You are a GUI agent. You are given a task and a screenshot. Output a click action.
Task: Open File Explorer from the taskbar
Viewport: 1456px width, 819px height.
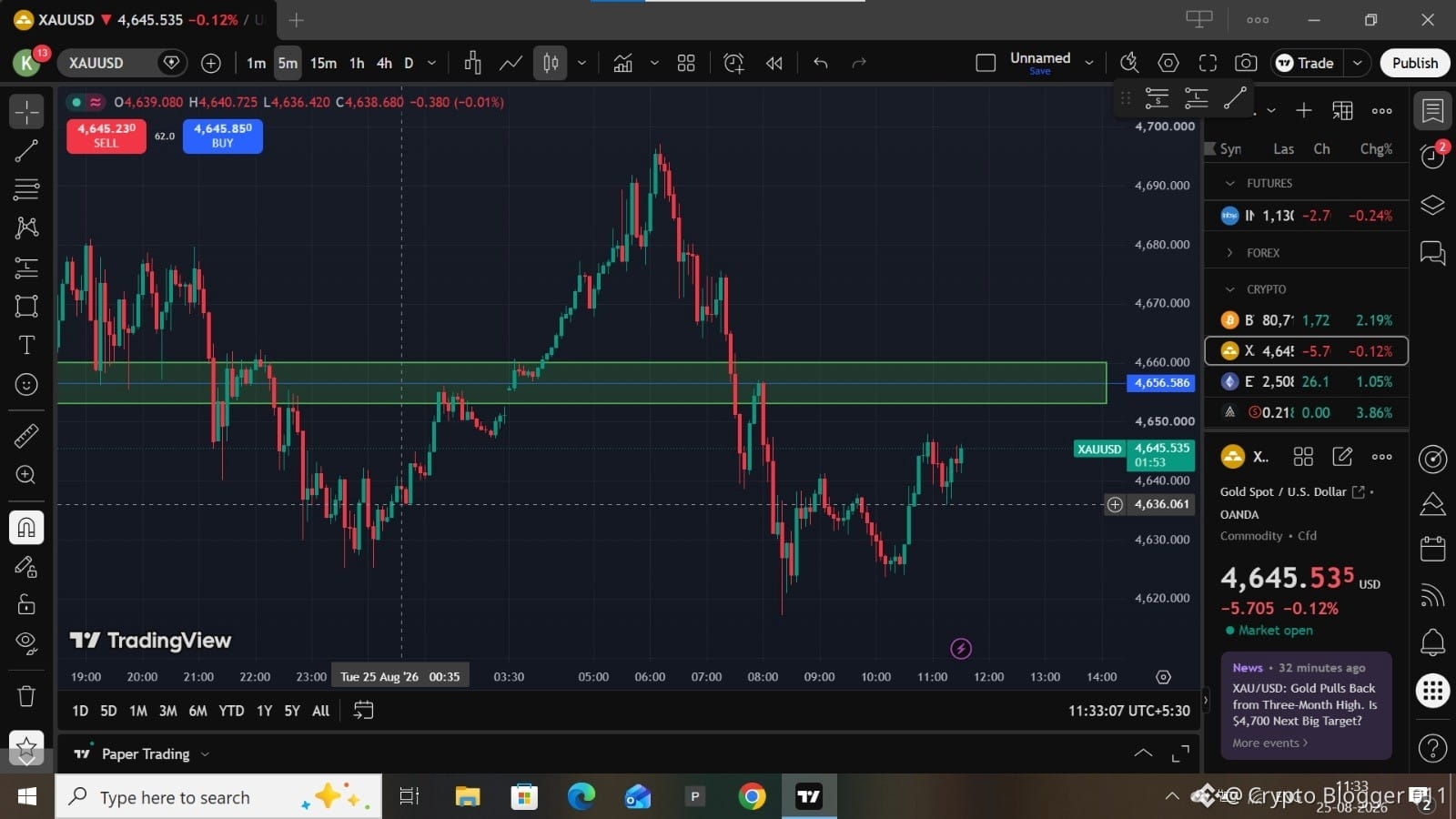point(468,797)
